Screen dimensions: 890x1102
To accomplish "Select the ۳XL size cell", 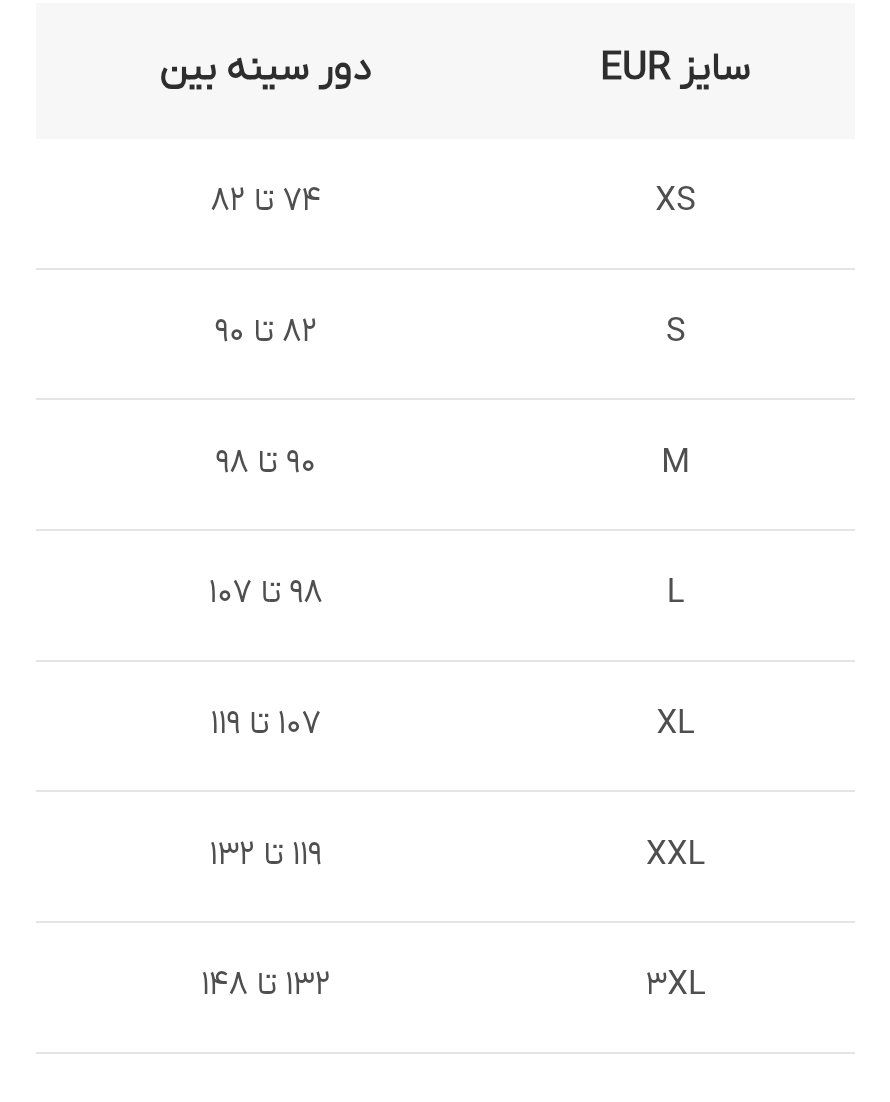I will (675, 983).
